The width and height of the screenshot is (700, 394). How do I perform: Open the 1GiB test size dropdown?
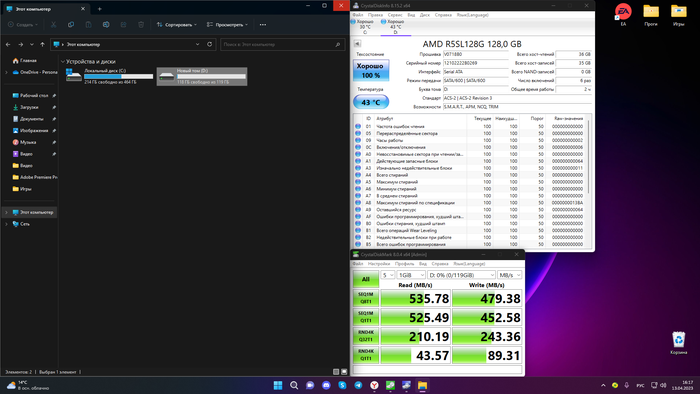pyautogui.click(x=411, y=275)
